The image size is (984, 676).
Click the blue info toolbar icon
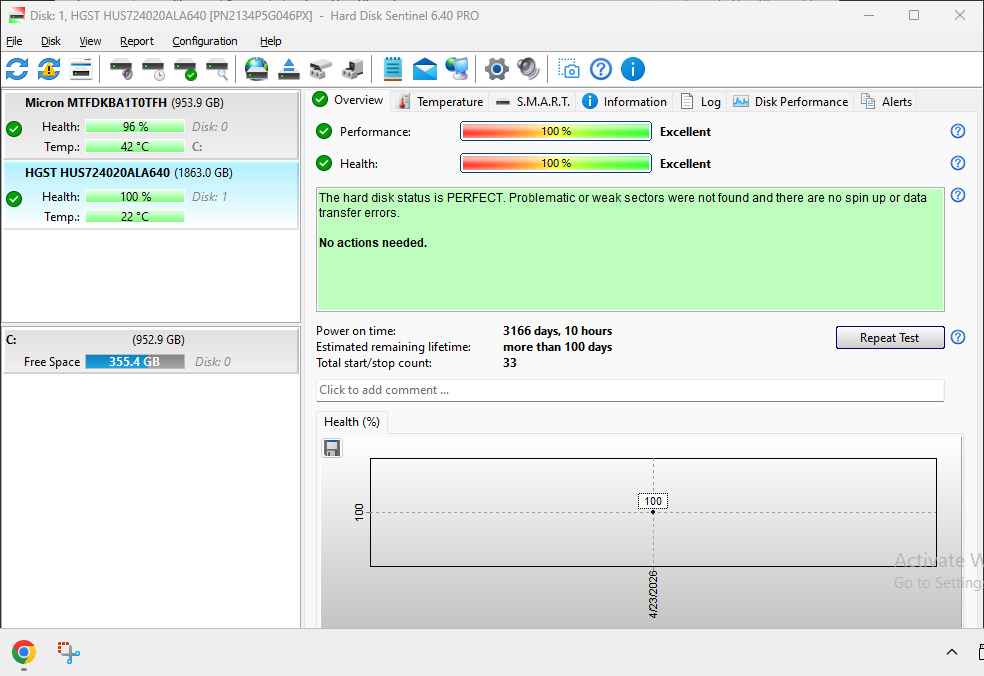(x=633, y=69)
